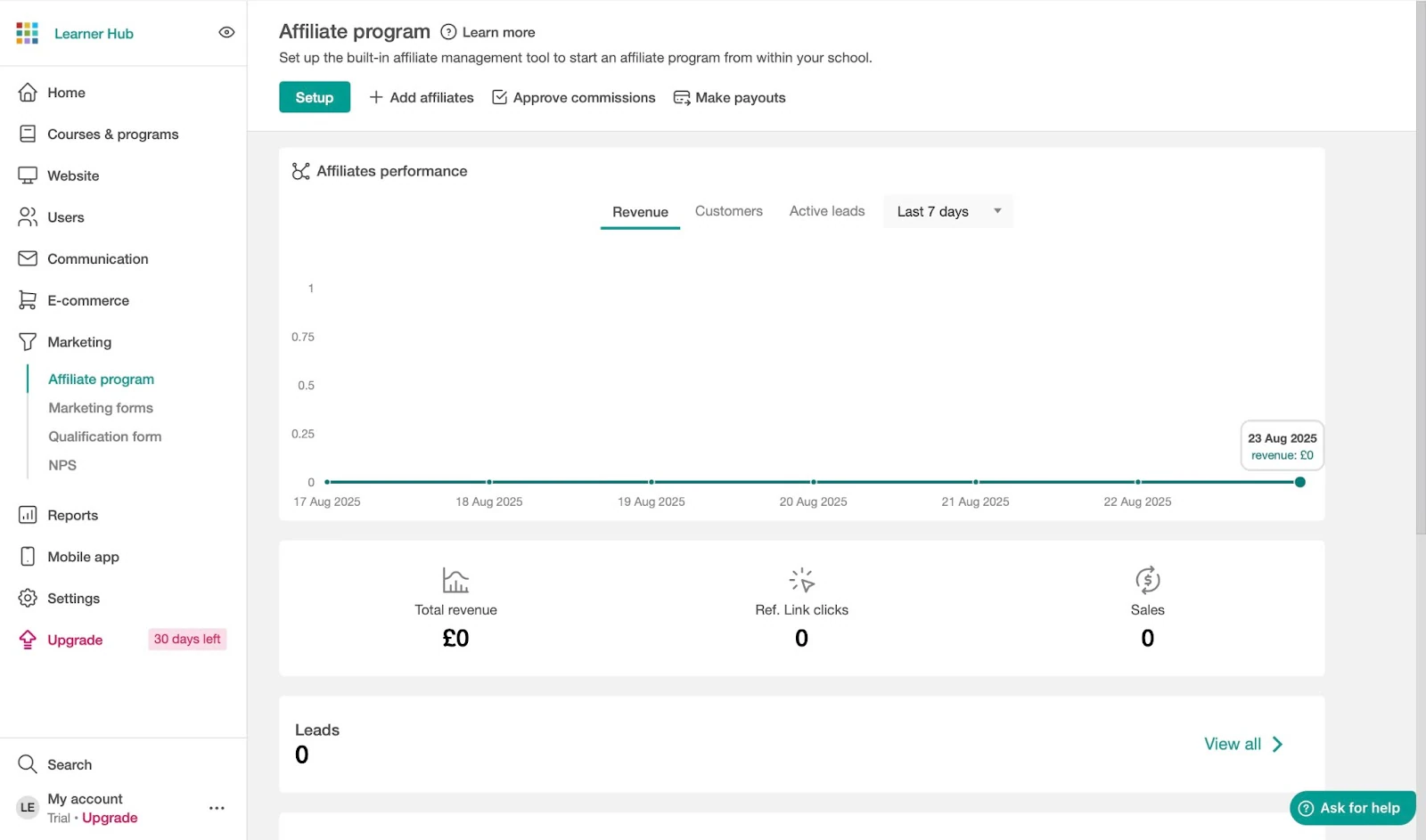Click the Upgrade arrow icon

(28, 640)
